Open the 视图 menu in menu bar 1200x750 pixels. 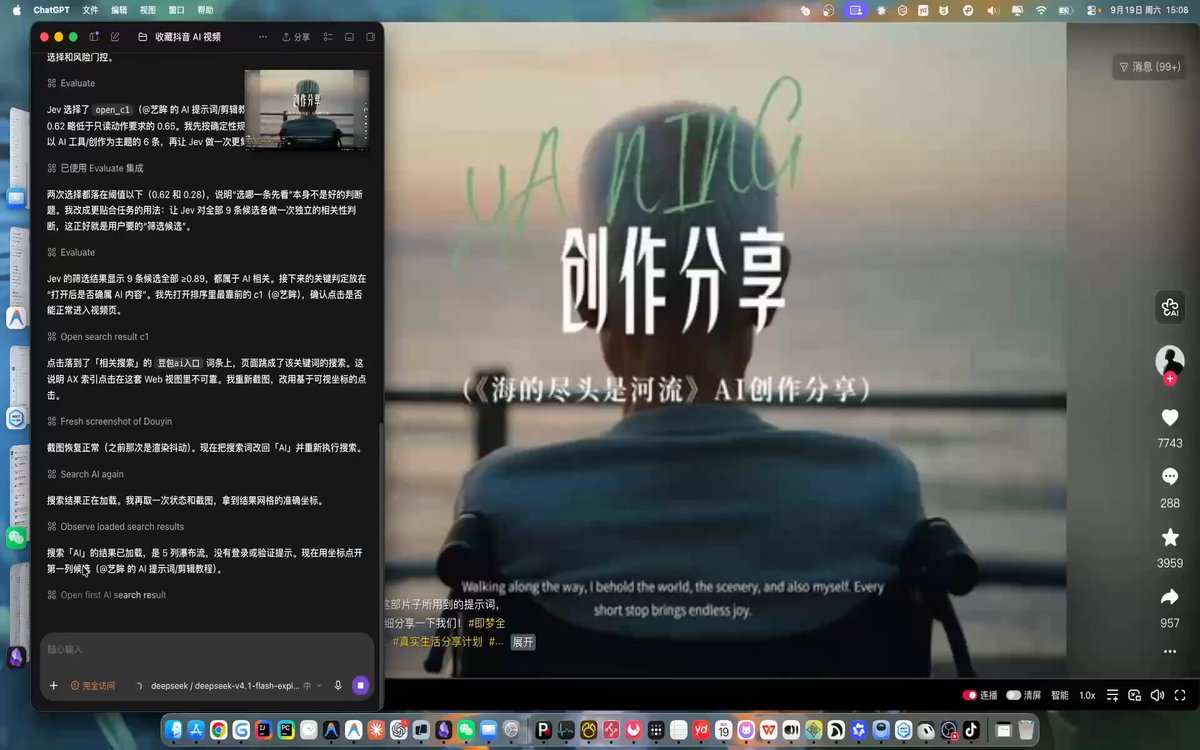(x=148, y=9)
